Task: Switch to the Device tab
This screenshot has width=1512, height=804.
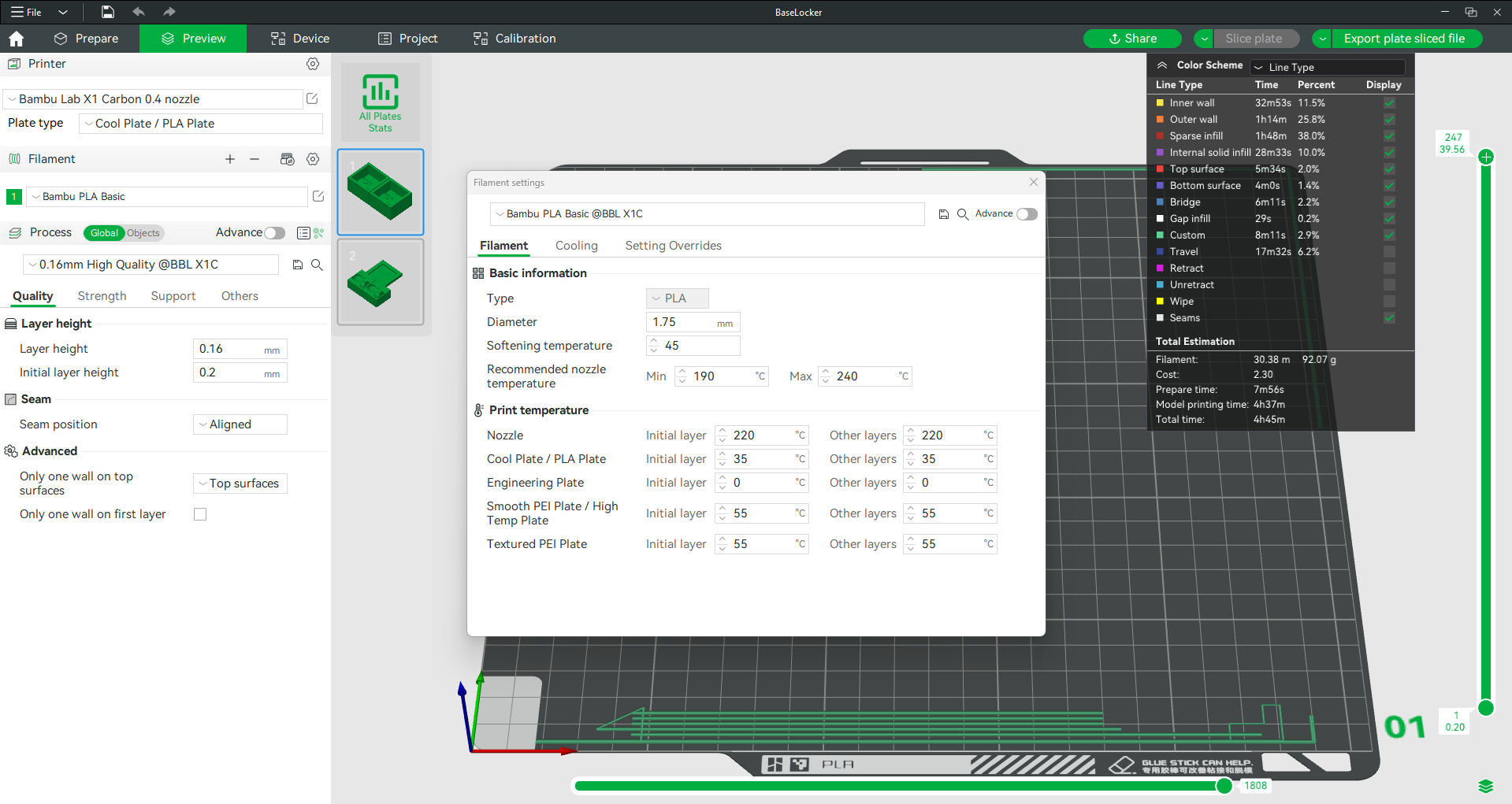Action: tap(300, 39)
